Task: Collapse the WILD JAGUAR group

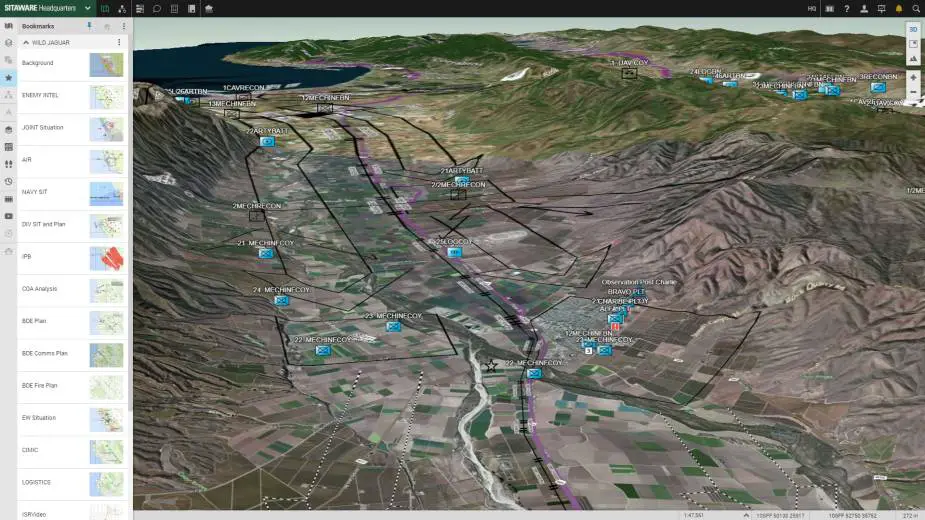Action: (x=25, y=42)
